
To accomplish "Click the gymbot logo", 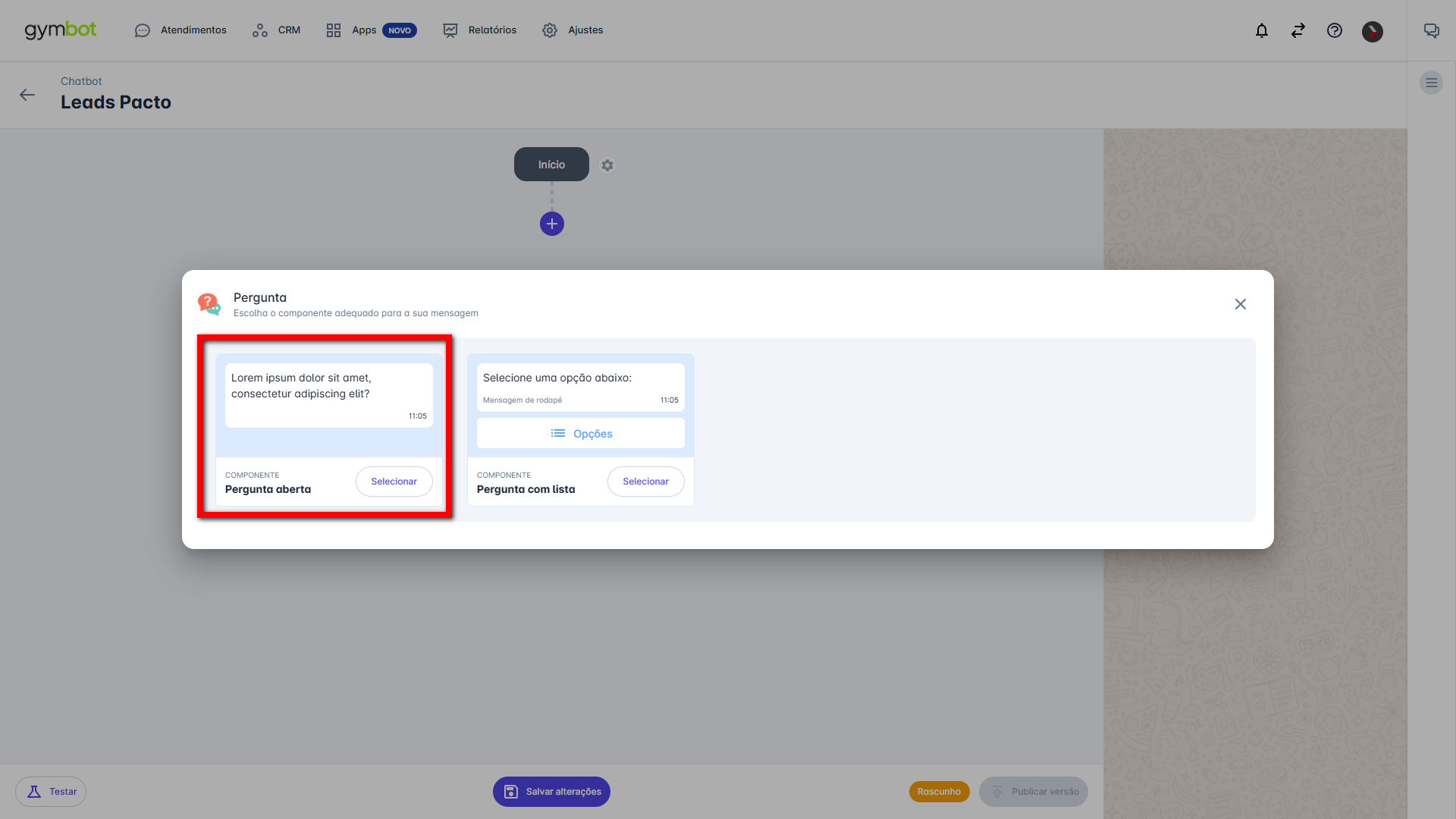I will click(x=61, y=30).
